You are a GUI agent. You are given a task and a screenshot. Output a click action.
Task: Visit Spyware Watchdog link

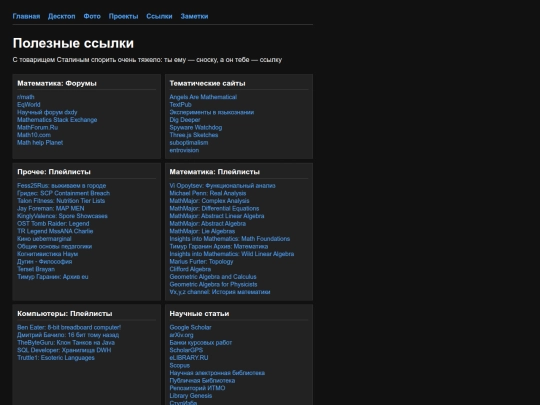(x=196, y=127)
